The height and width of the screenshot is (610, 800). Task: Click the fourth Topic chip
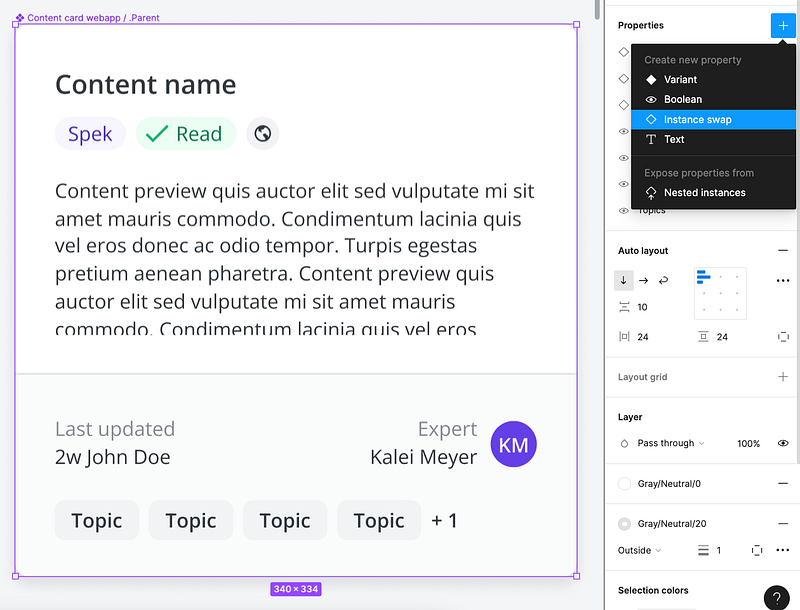click(x=379, y=520)
